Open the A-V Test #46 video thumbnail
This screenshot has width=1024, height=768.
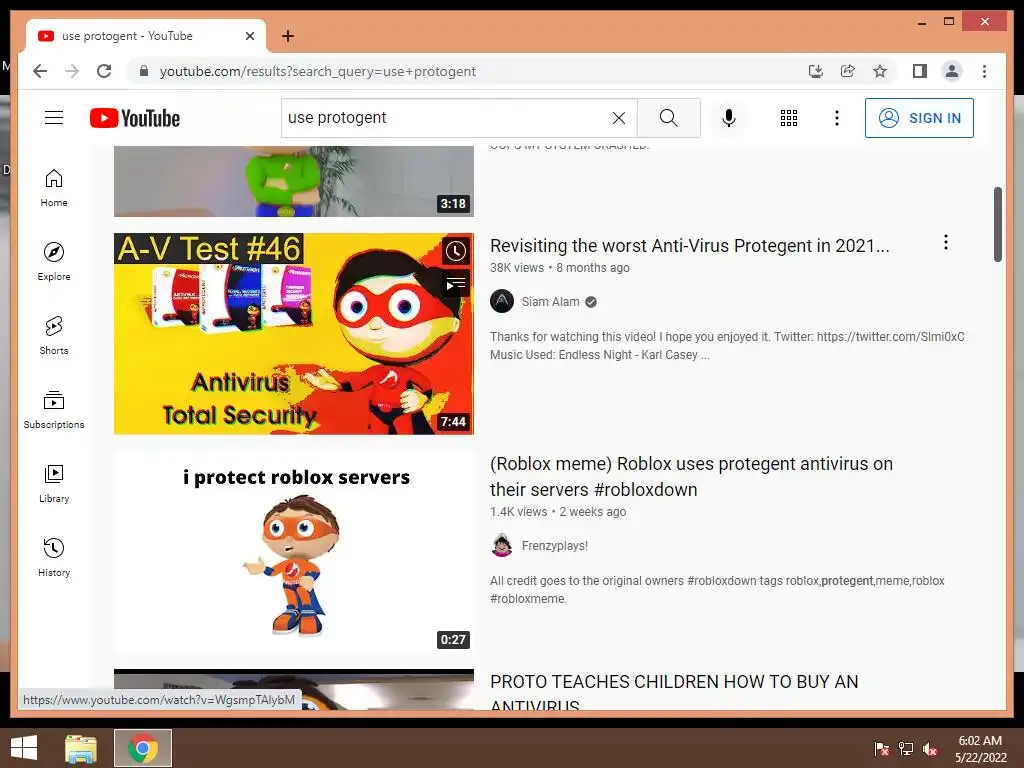[x=294, y=334]
